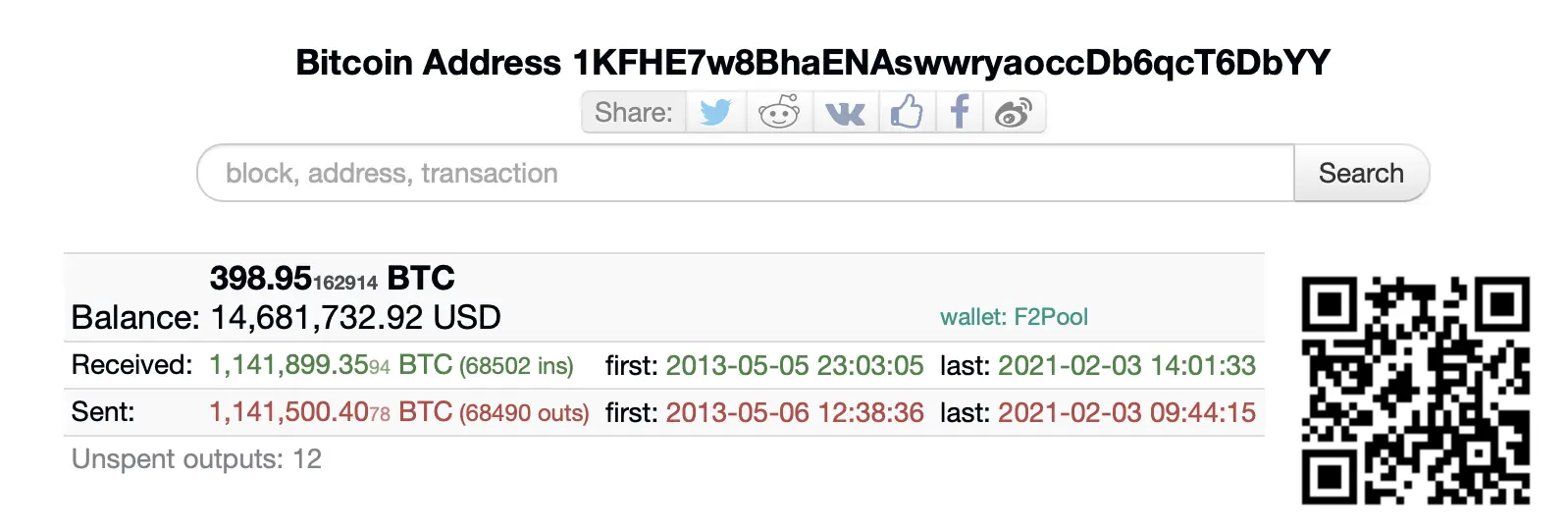
Task: Open the F2Pool wallet link
Action: (1014, 317)
